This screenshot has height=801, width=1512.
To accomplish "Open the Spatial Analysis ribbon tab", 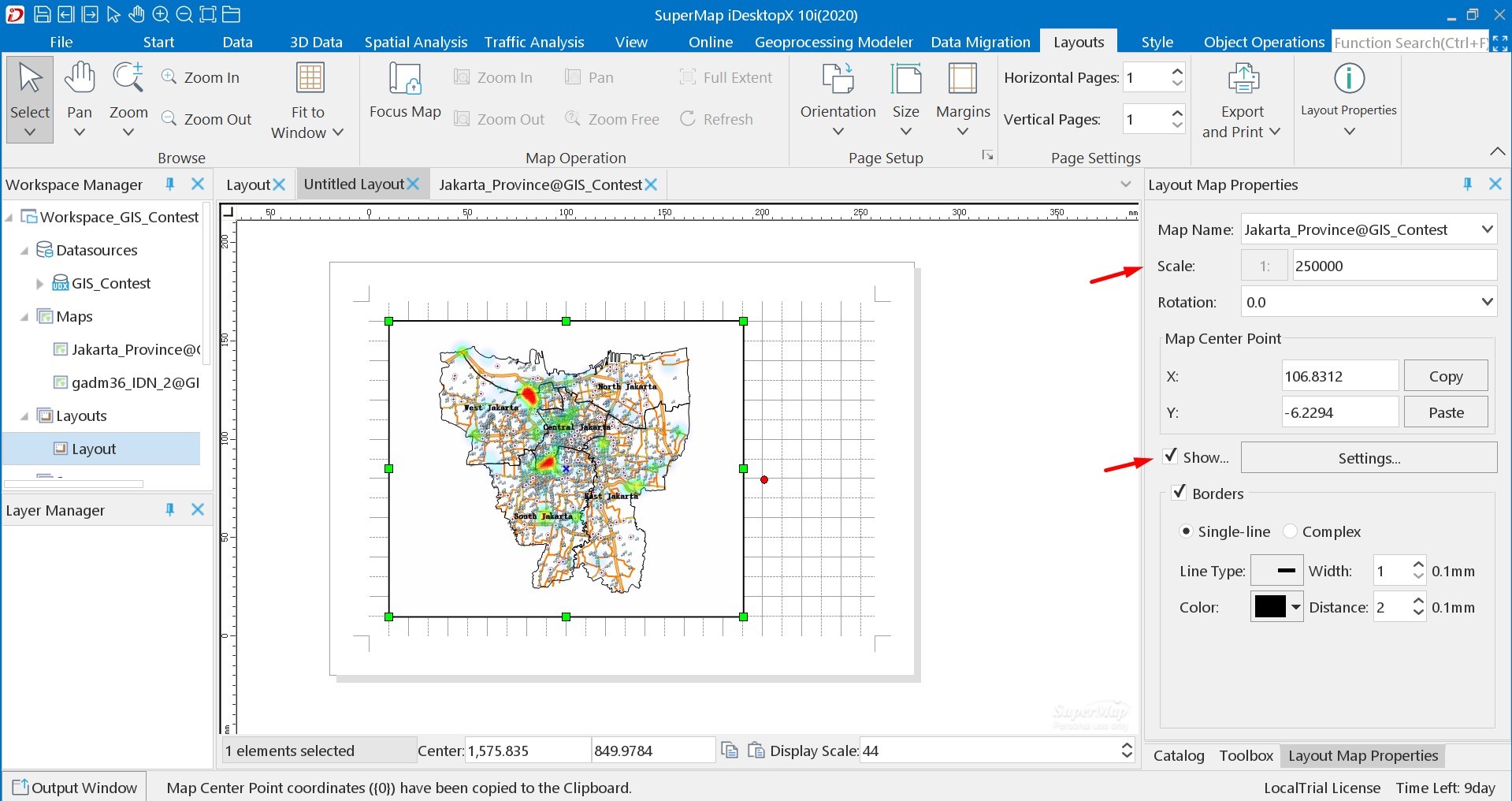I will point(416,42).
